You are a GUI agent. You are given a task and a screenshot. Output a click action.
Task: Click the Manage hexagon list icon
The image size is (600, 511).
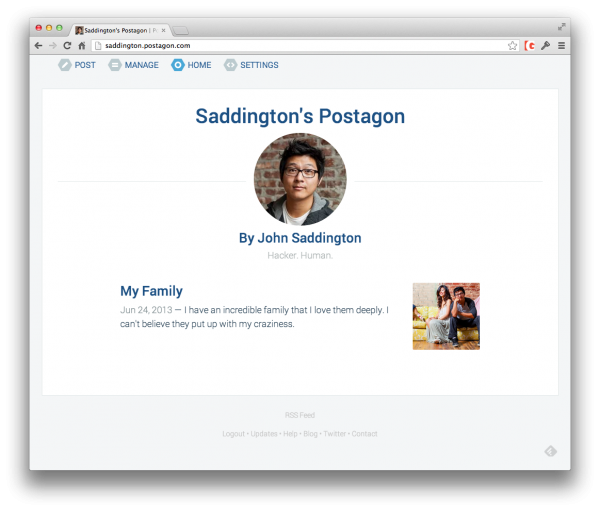click(x=115, y=65)
